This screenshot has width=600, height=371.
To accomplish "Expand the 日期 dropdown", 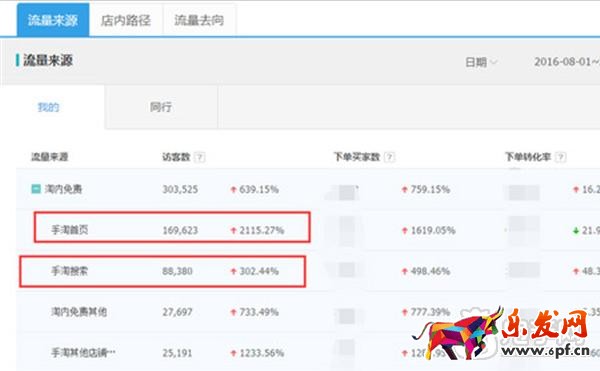I will [x=481, y=62].
